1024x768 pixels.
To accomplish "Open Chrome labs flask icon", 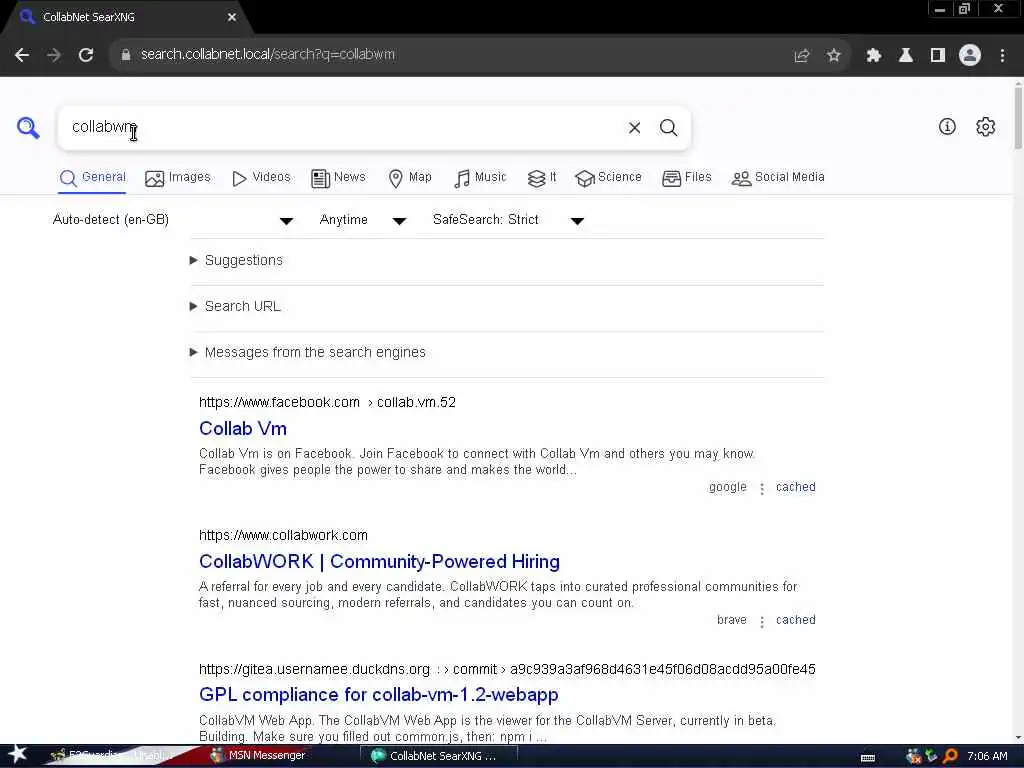I will pyautogui.click(x=906, y=56).
